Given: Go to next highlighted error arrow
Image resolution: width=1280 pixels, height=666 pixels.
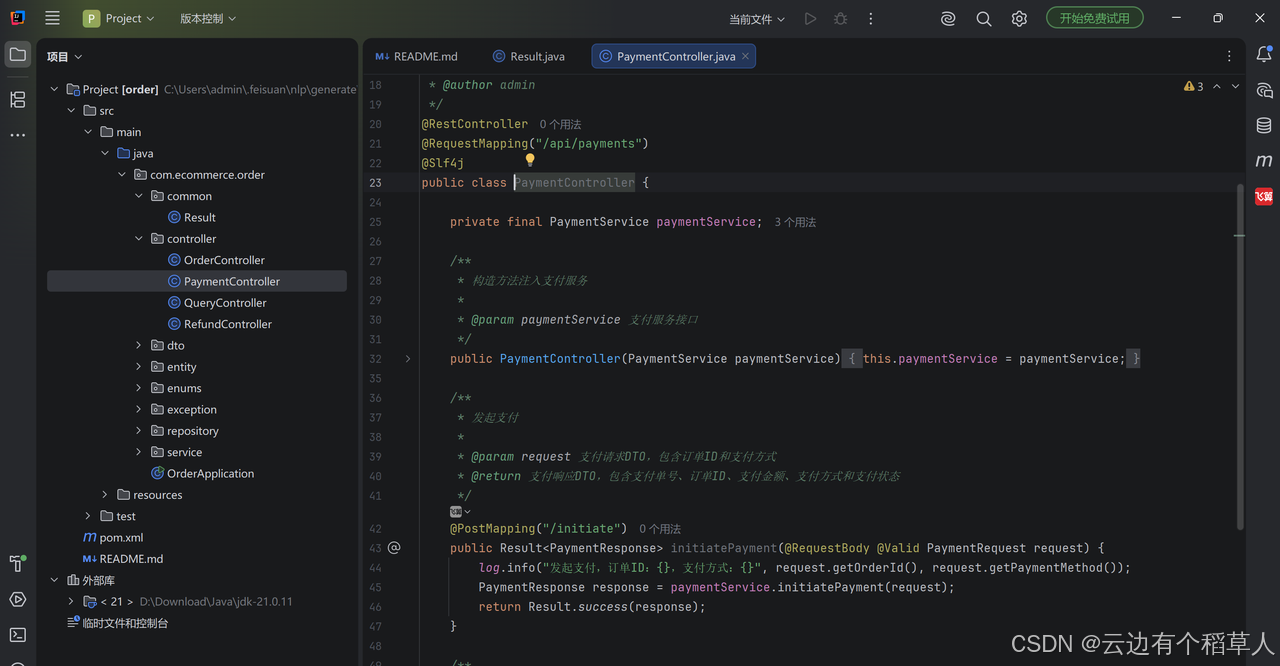Looking at the screenshot, I should pyautogui.click(x=1235, y=87).
